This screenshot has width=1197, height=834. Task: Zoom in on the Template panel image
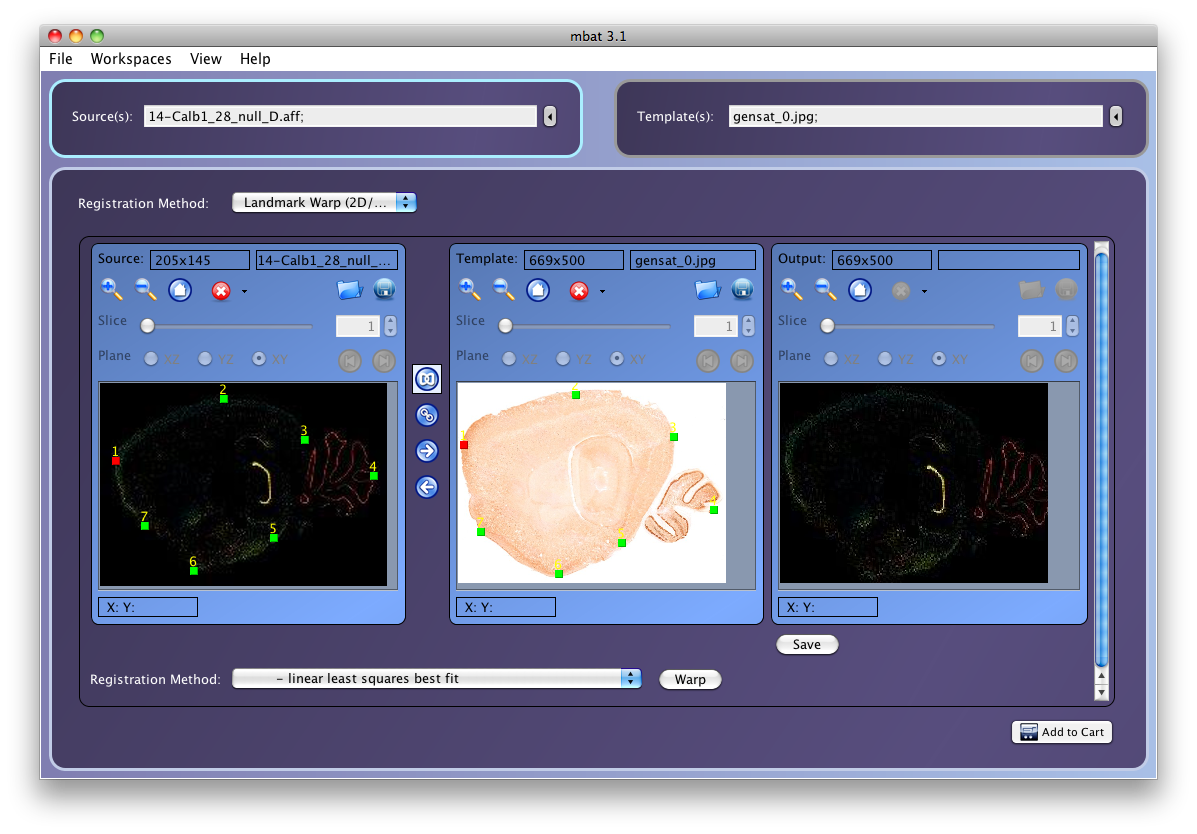pos(469,289)
